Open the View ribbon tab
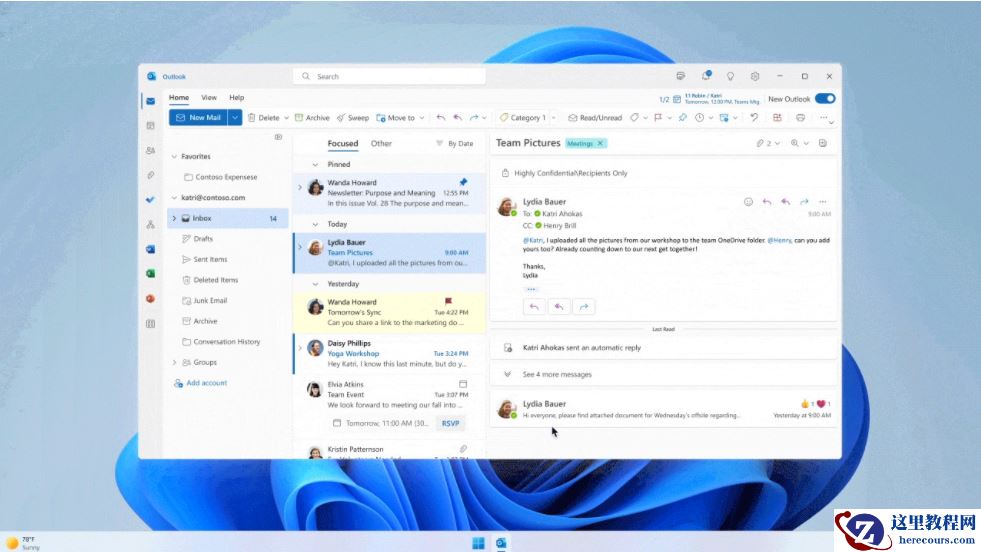Image resolution: width=981 pixels, height=552 pixels. 209,98
